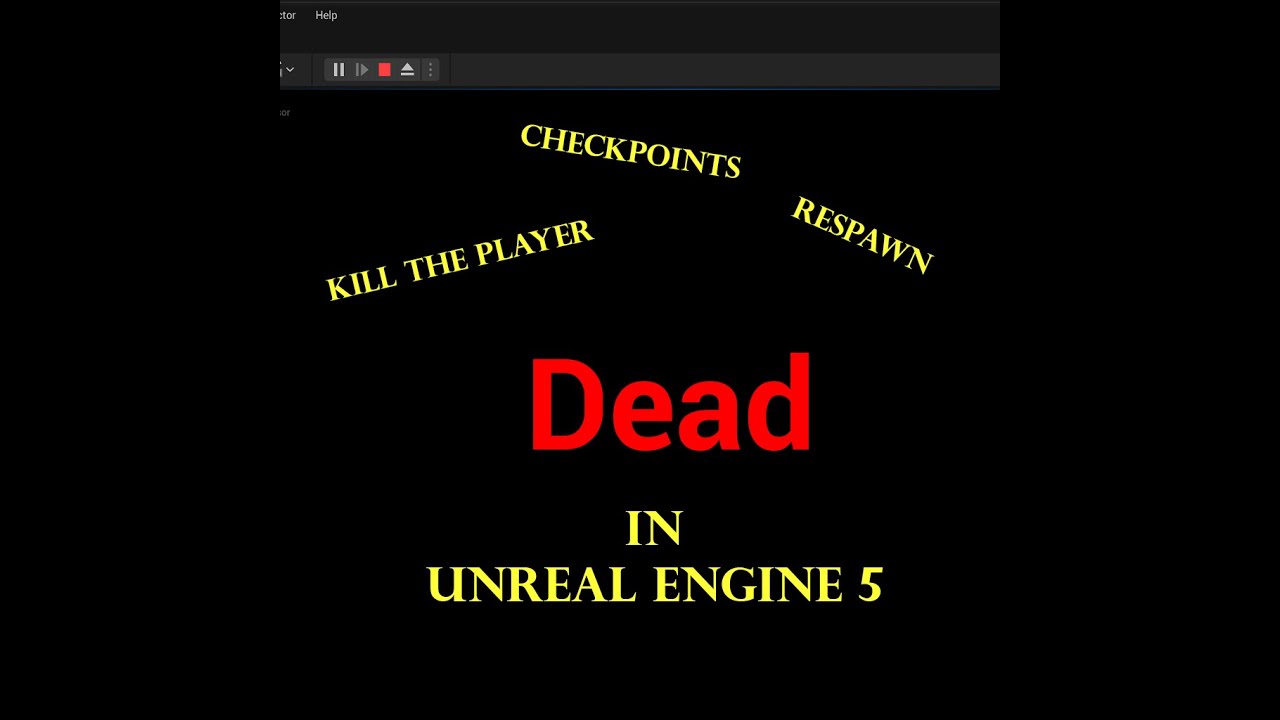Click the "UNREAL ENGINE 5" text
This screenshot has width=1280, height=720.
pyautogui.click(x=655, y=584)
